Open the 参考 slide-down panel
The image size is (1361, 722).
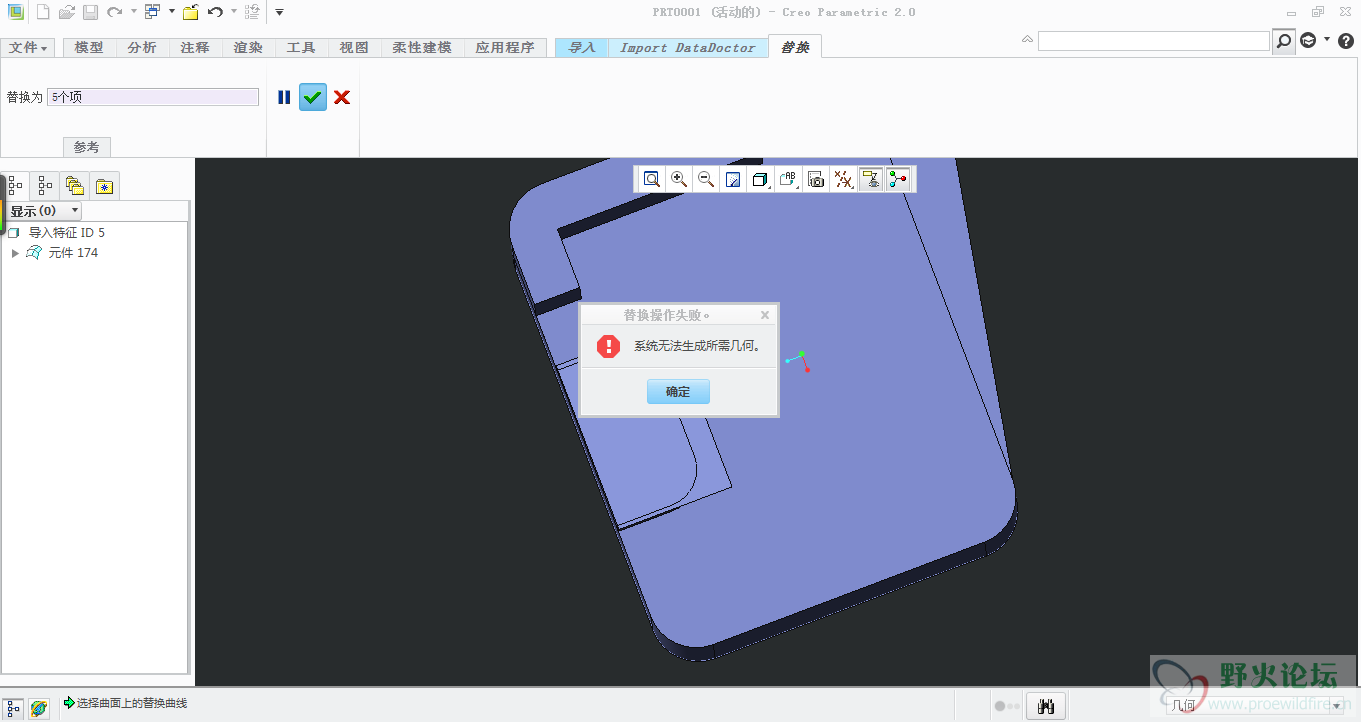(87, 147)
